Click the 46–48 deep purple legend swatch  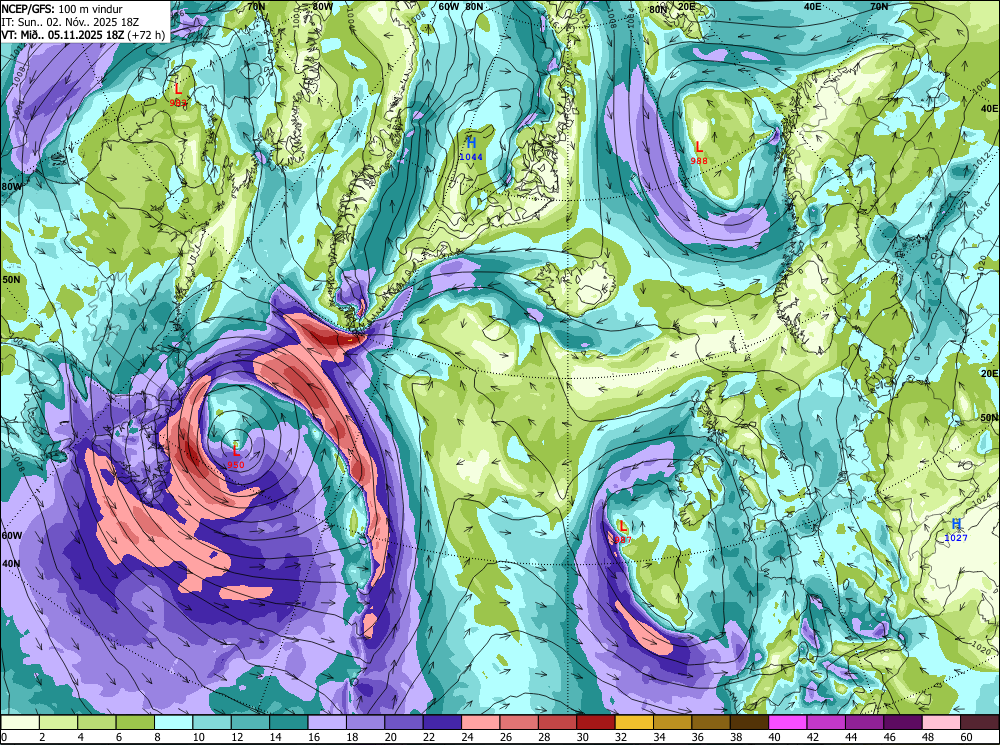[902, 722]
